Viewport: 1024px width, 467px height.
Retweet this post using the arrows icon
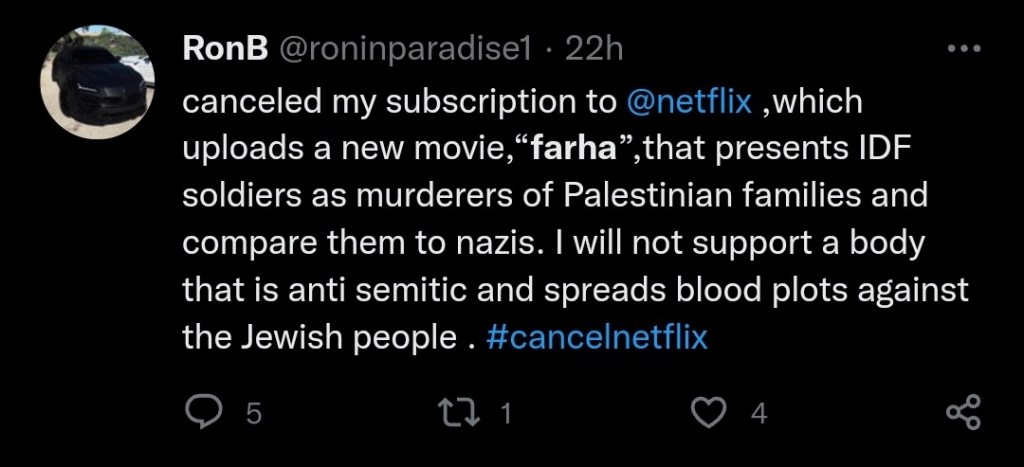pos(470,412)
